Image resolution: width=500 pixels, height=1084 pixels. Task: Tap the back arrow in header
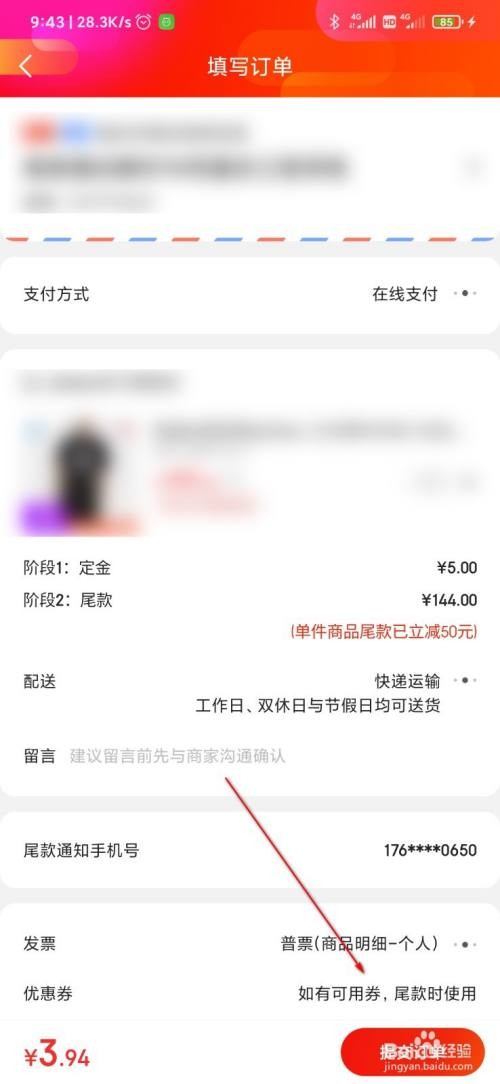[26, 66]
